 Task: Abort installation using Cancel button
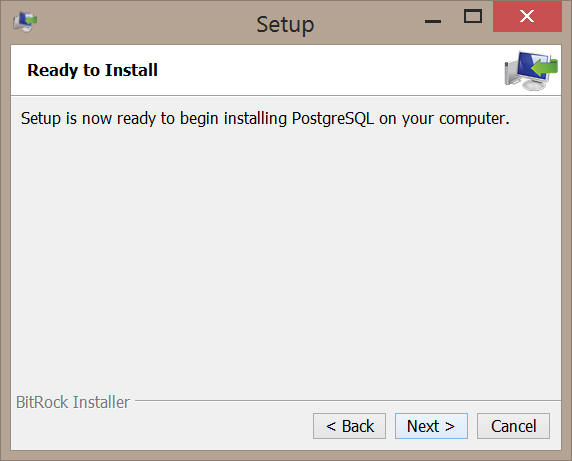click(513, 426)
